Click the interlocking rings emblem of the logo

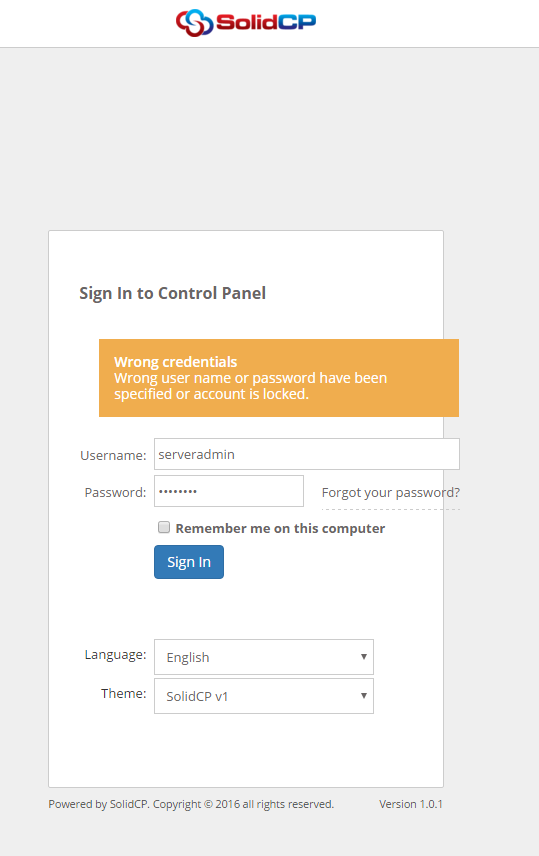point(194,23)
